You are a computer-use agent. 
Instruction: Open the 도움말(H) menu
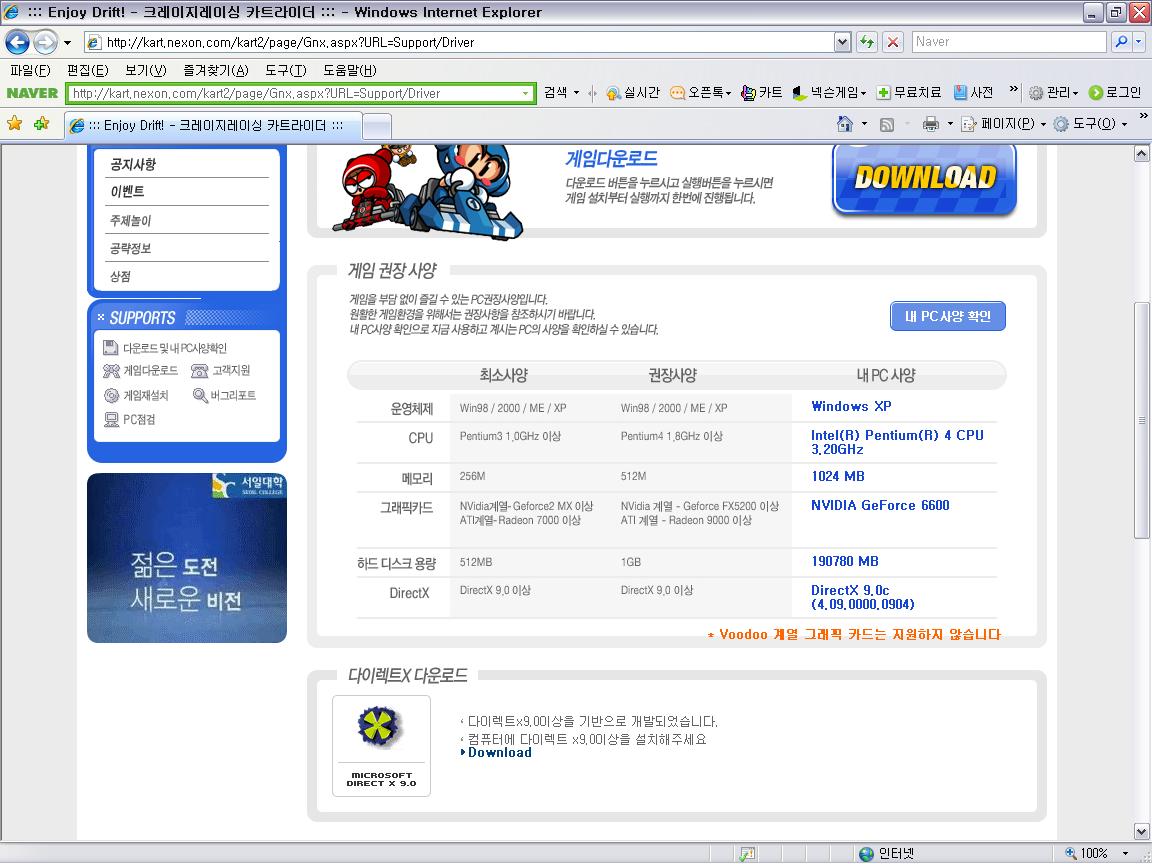click(350, 71)
